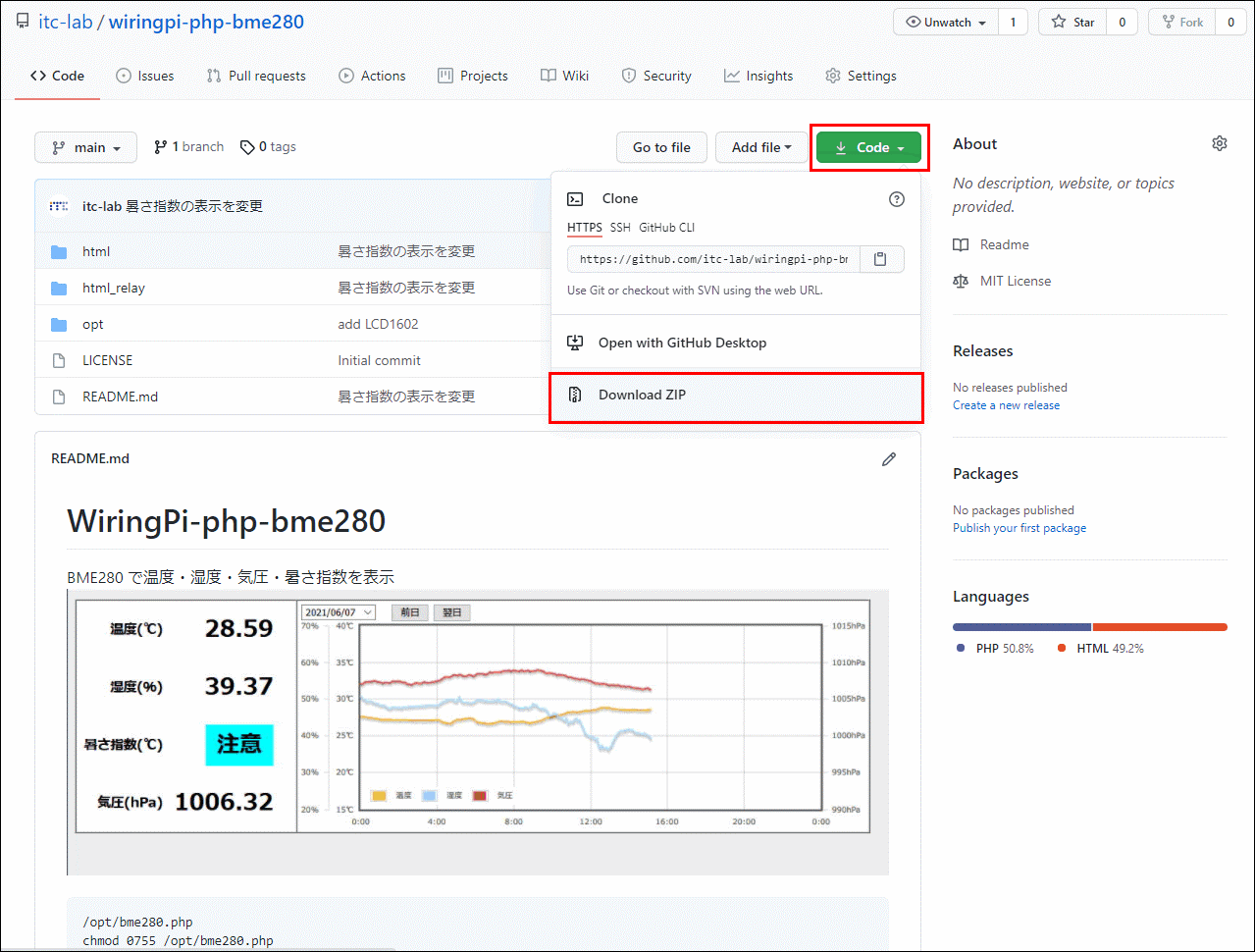
Task: Open the Unwatch dropdown
Action: click(946, 22)
